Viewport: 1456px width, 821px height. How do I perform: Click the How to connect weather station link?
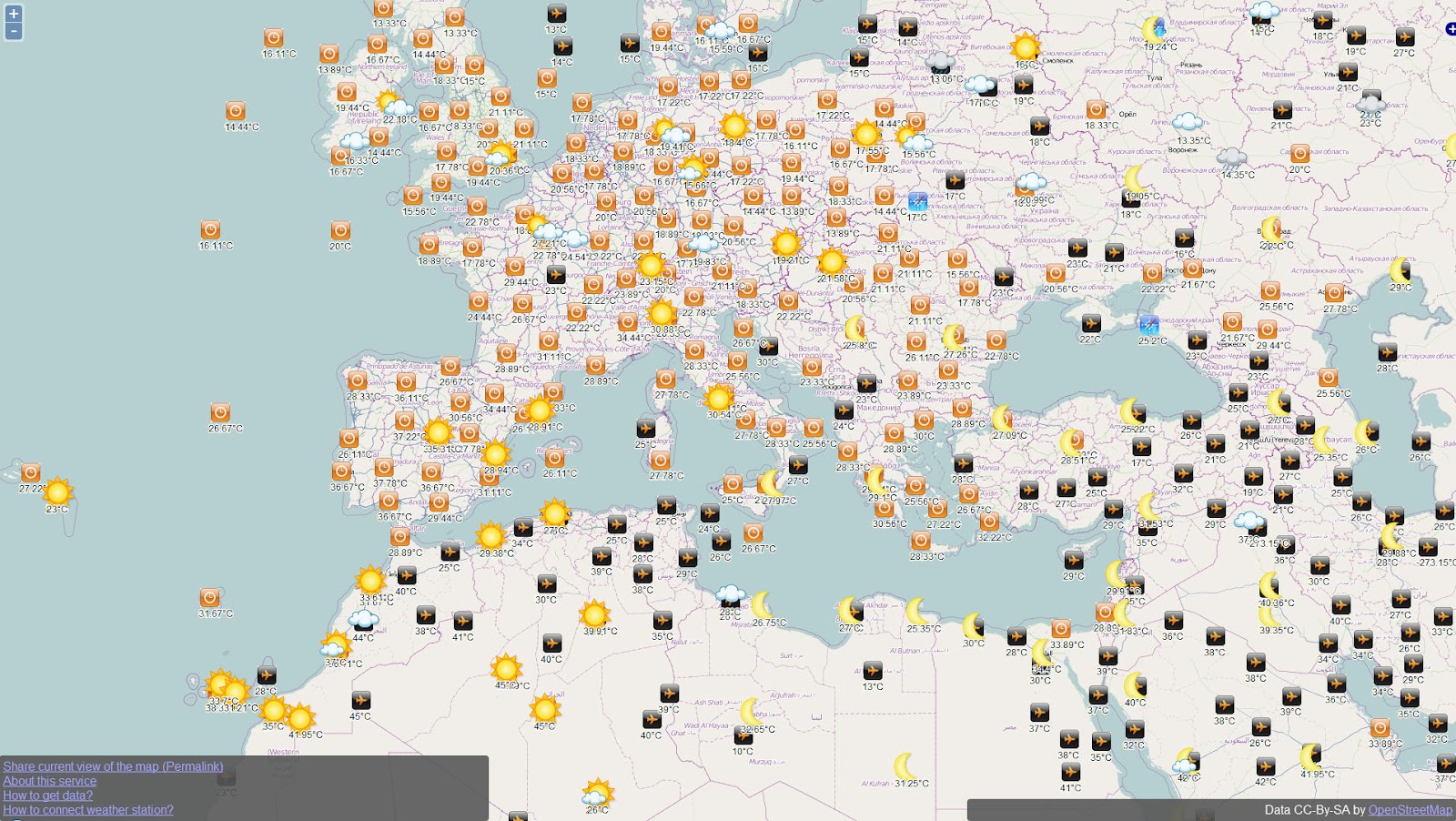[87, 809]
